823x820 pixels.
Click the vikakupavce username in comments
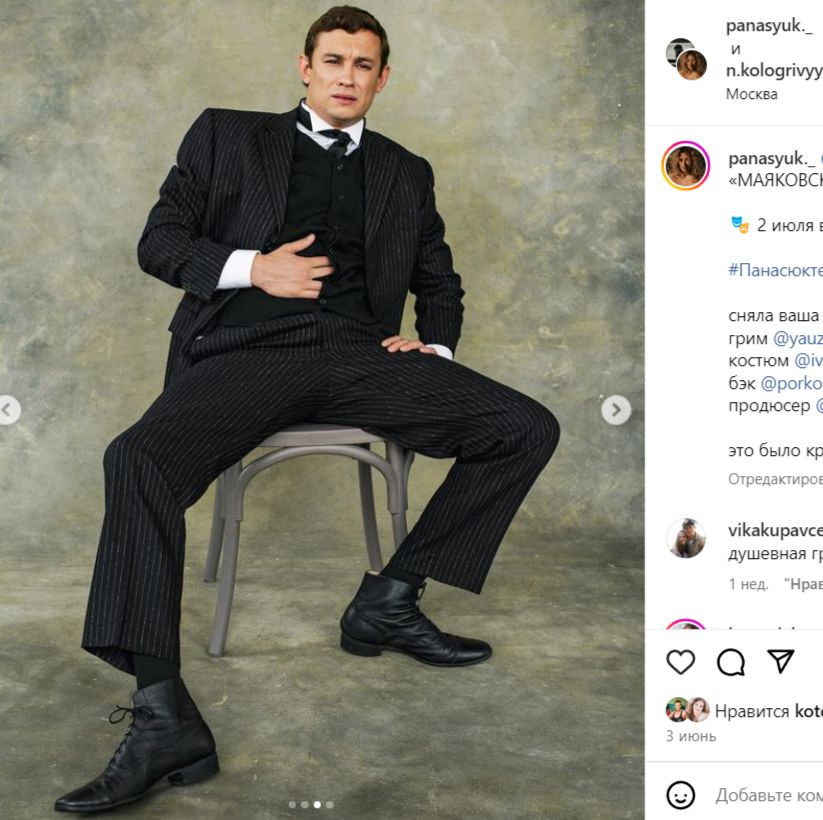click(x=775, y=530)
